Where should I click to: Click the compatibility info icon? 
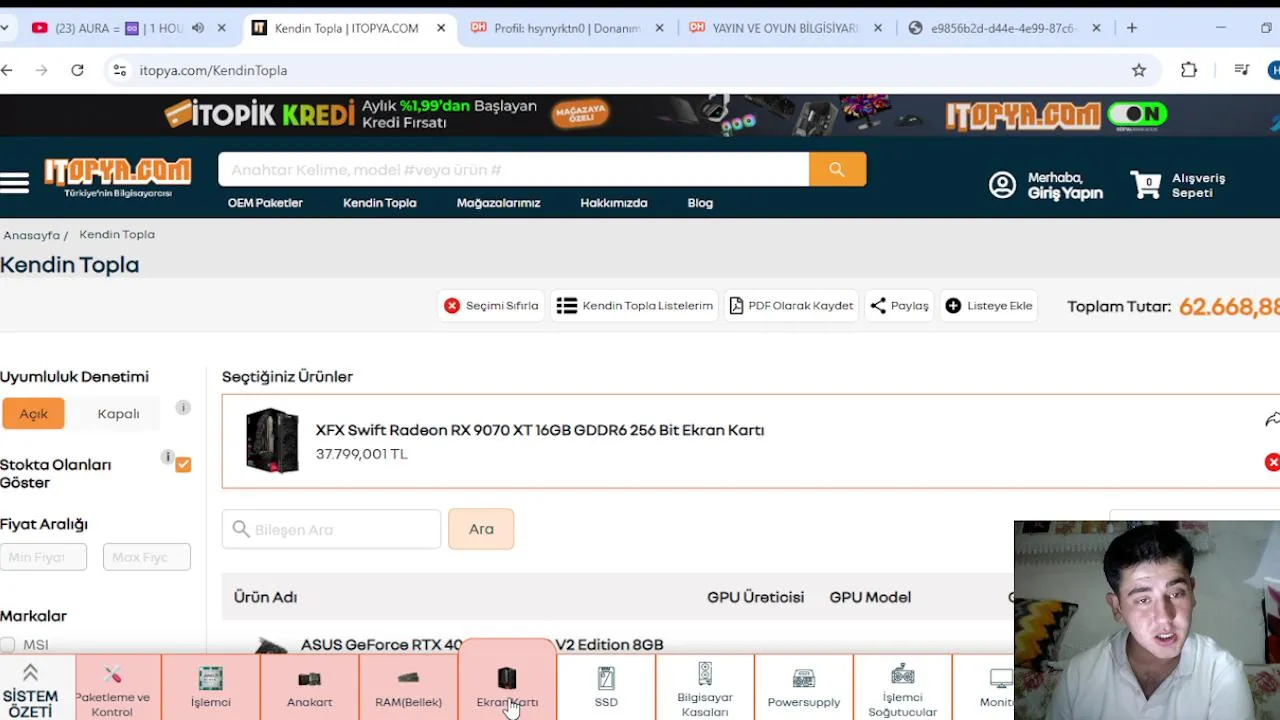(183, 407)
